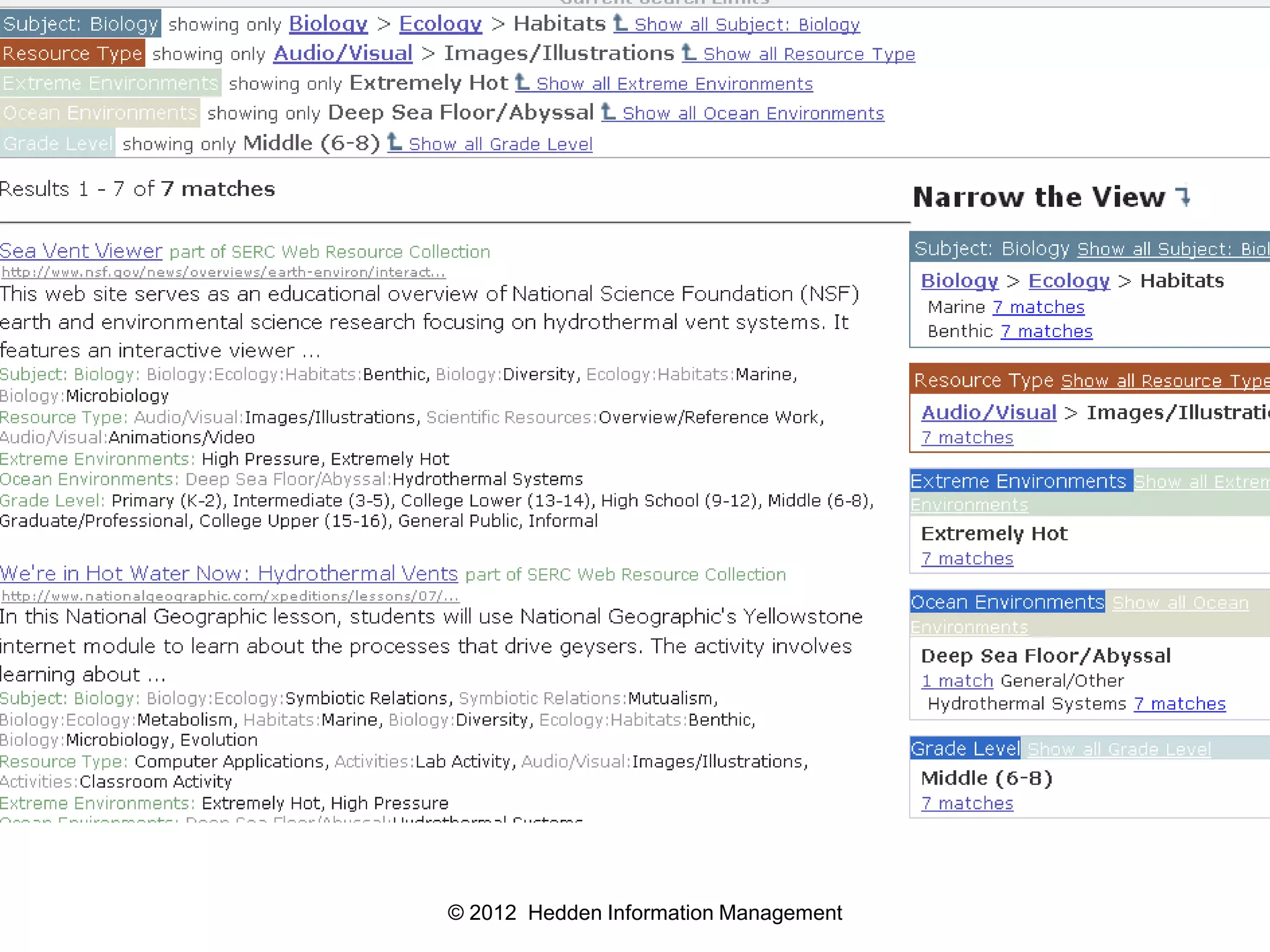Image resolution: width=1270 pixels, height=952 pixels.
Task: Click the Subject: Biology label in the top limits
Action: (x=81, y=24)
